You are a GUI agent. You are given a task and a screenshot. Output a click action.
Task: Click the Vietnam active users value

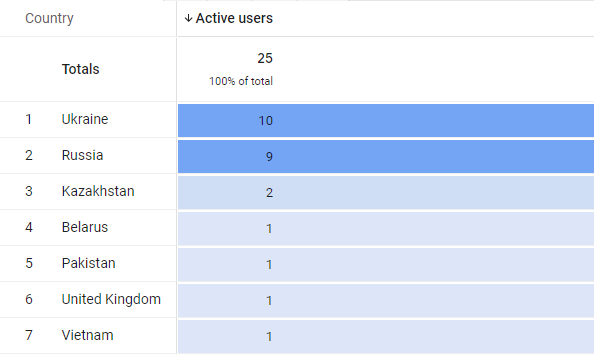pos(269,337)
